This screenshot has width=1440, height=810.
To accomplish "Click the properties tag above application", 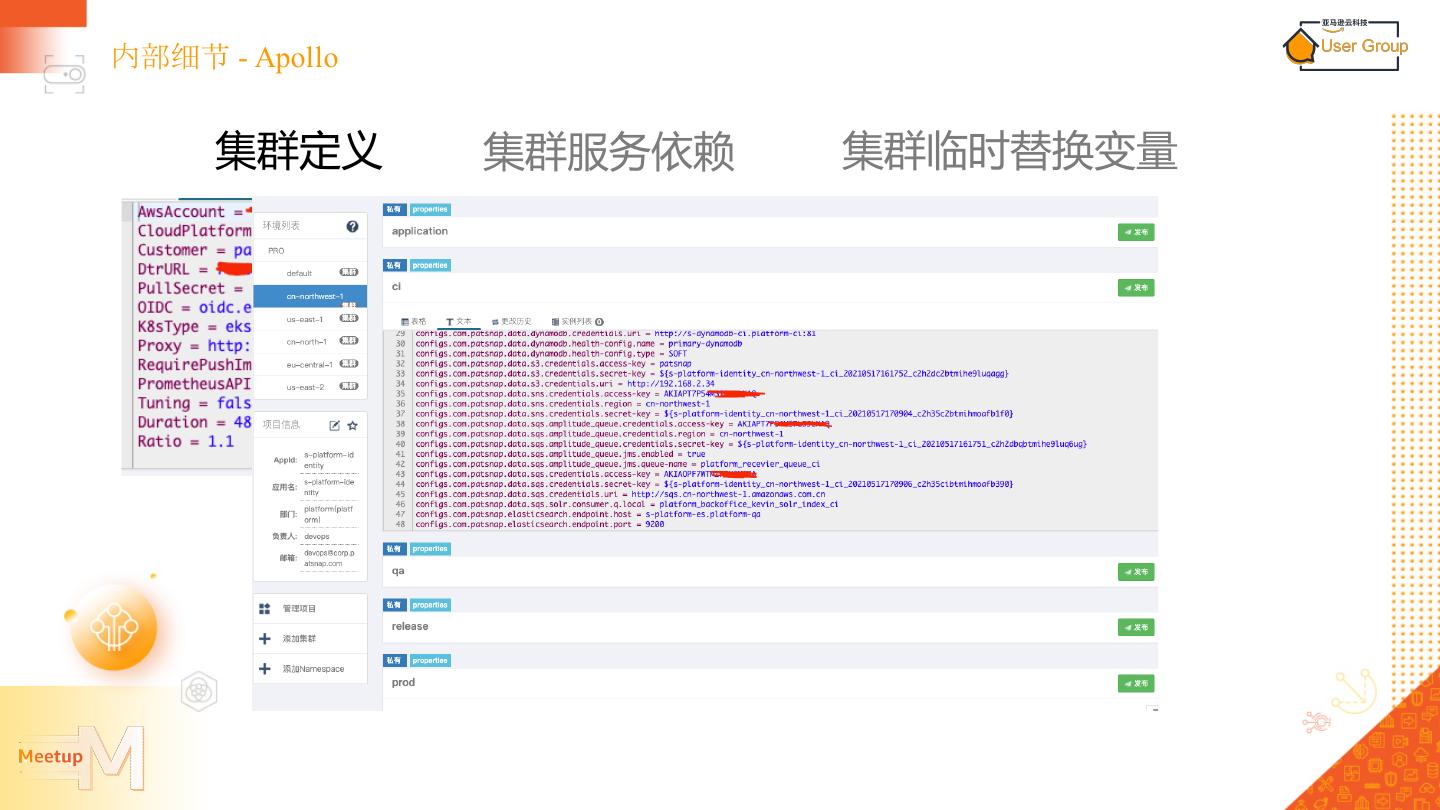I will (430, 209).
